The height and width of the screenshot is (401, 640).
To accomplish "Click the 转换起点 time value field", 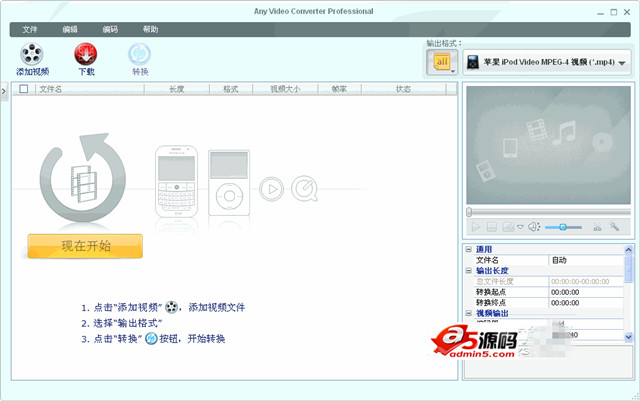I will point(586,292).
